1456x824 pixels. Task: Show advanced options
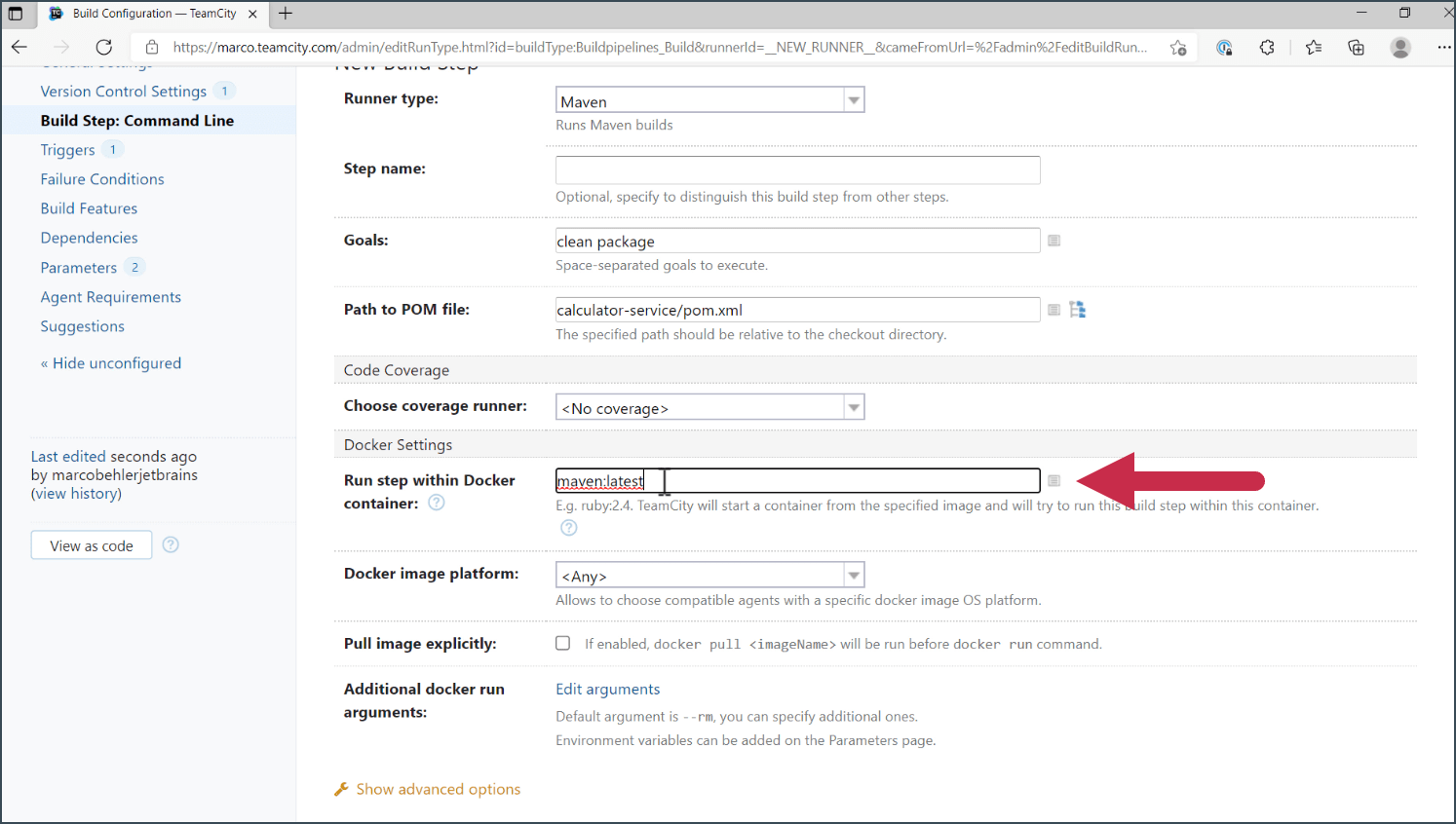pyautogui.click(x=438, y=789)
